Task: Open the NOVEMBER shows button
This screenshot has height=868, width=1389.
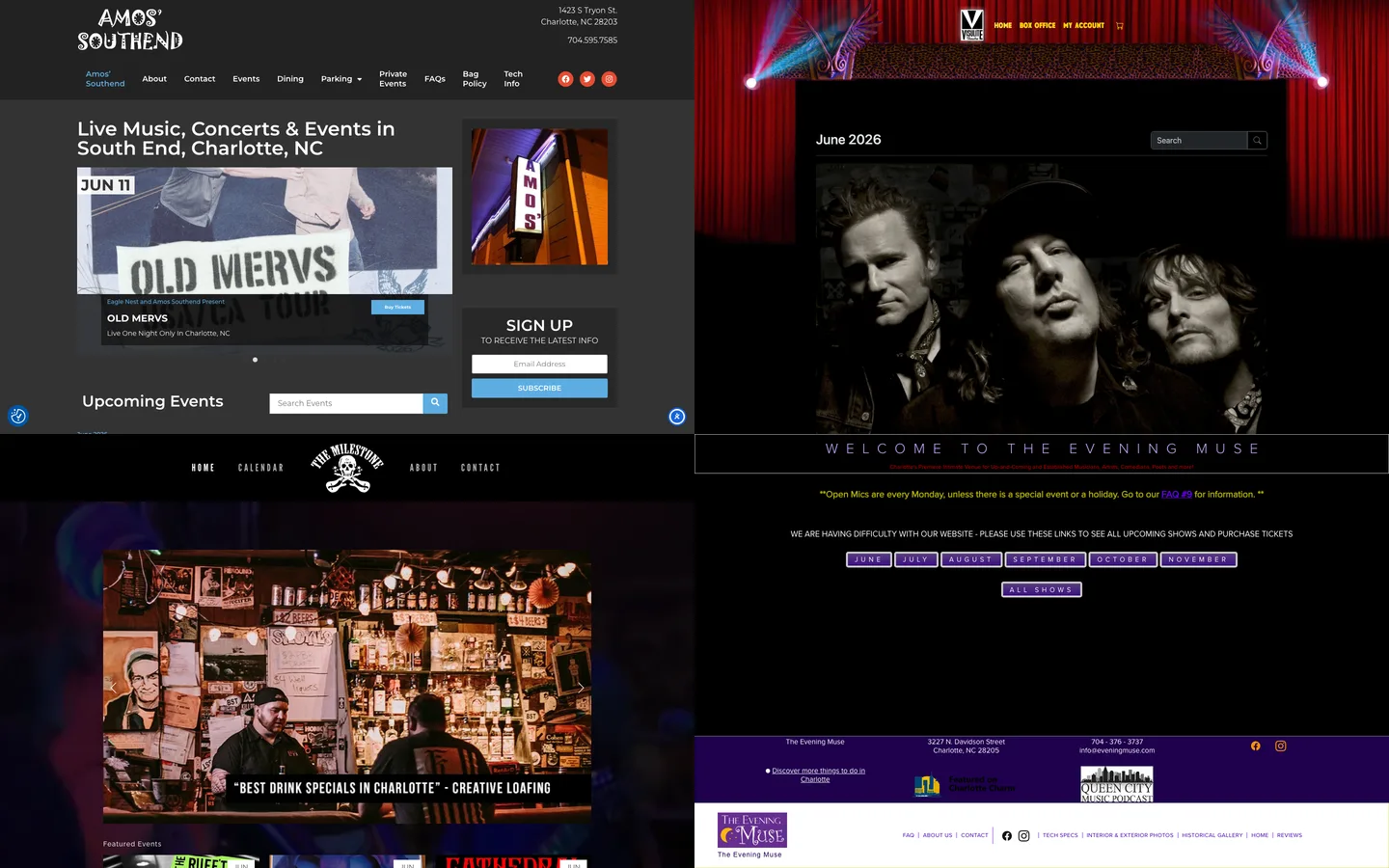Action: [x=1198, y=559]
